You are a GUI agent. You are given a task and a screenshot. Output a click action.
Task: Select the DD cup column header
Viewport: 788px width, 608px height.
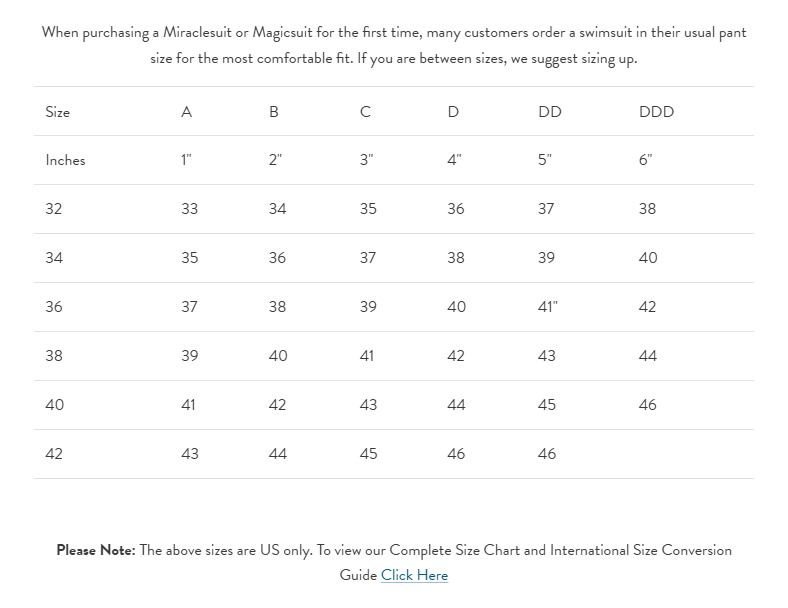[x=550, y=112]
